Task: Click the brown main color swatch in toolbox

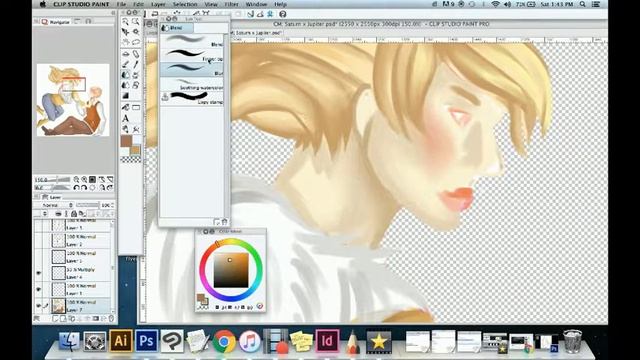Action: 126,142
